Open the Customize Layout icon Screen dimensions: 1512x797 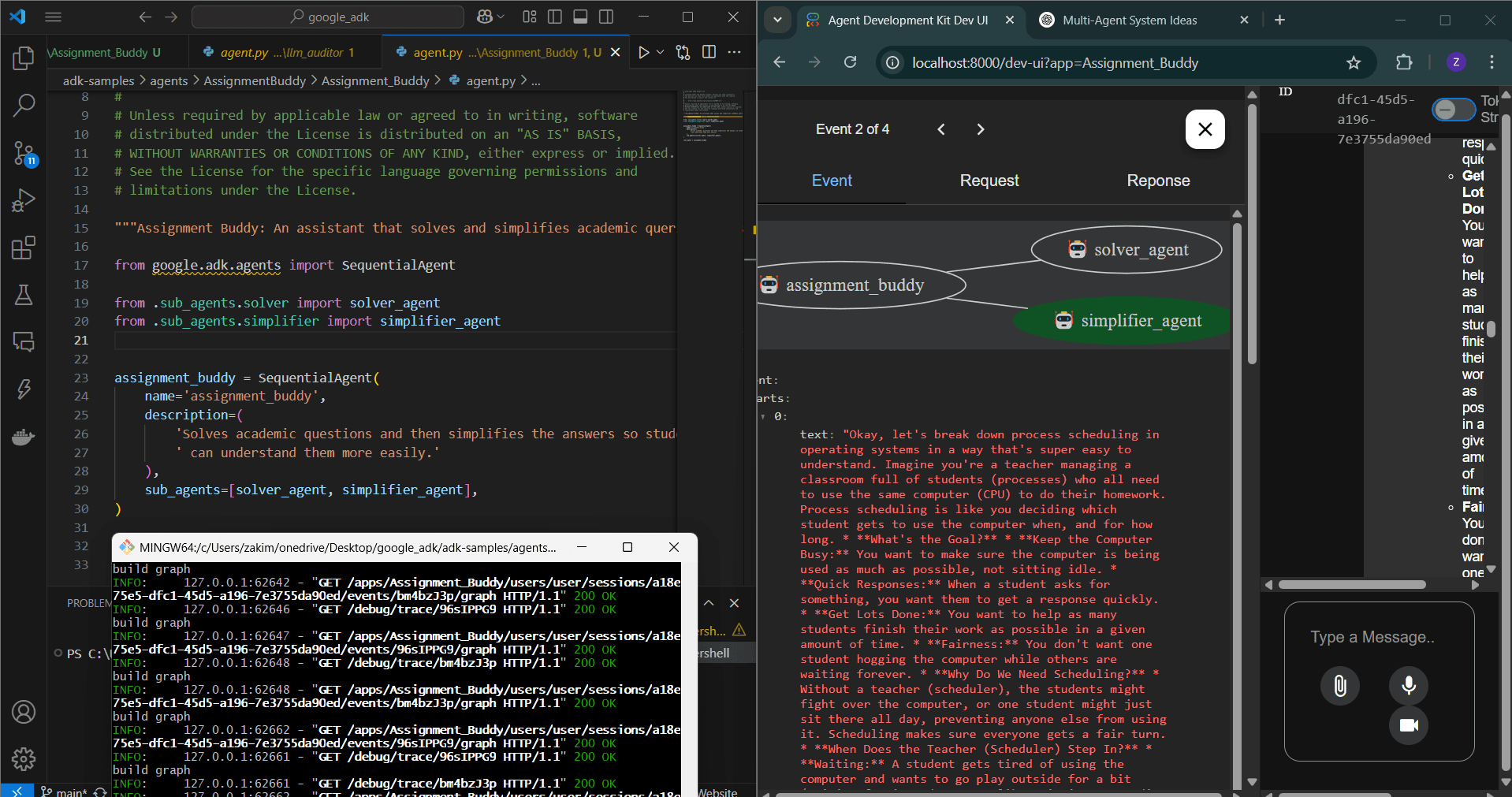pyautogui.click(x=530, y=17)
